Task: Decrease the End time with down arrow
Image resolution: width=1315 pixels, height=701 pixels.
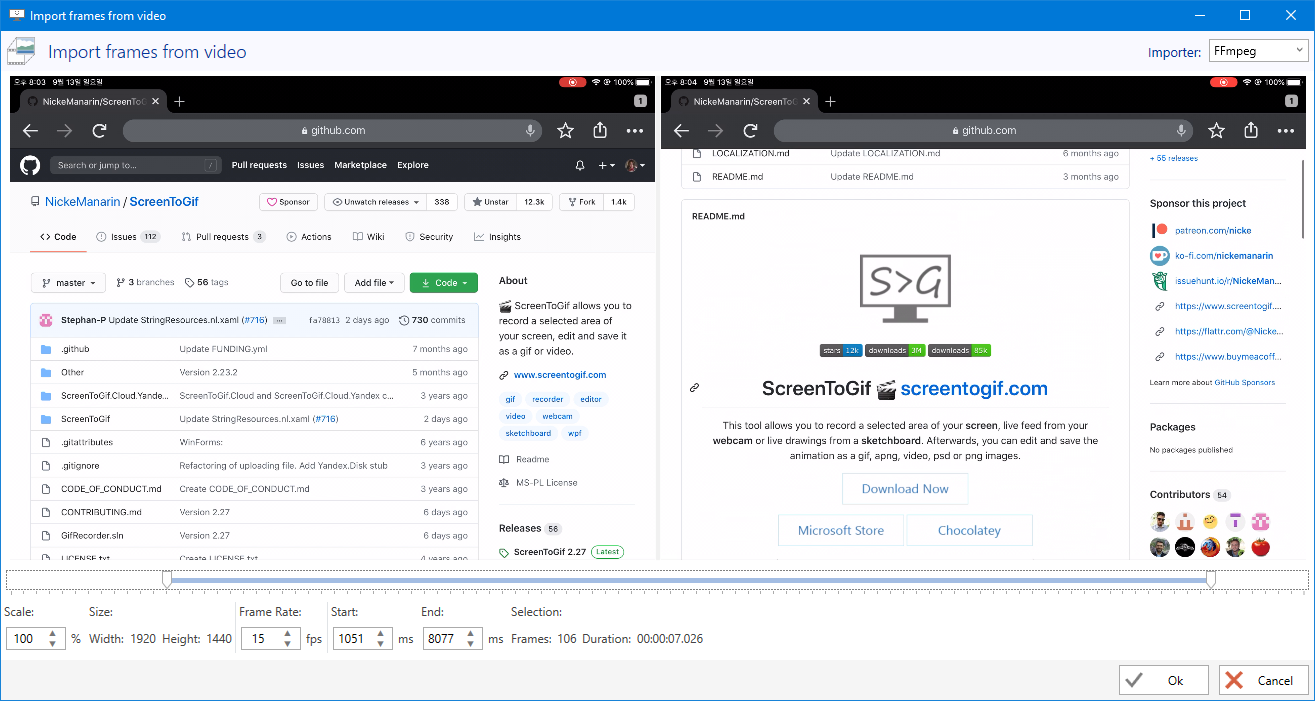Action: pos(472,644)
